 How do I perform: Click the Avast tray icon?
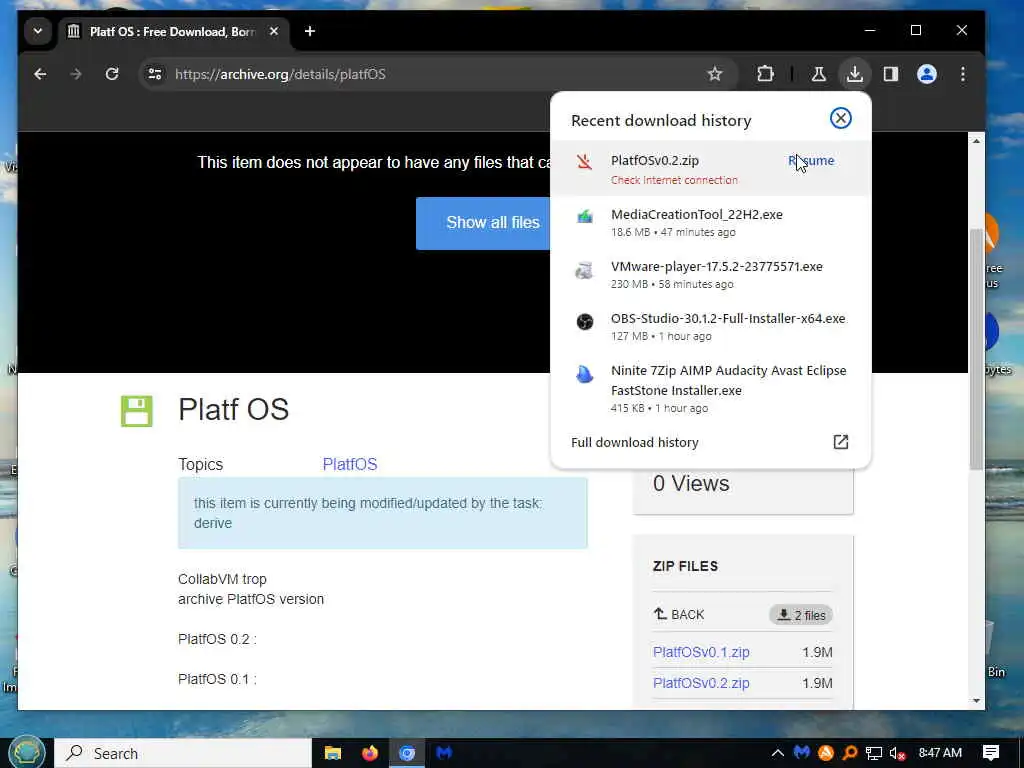click(825, 753)
